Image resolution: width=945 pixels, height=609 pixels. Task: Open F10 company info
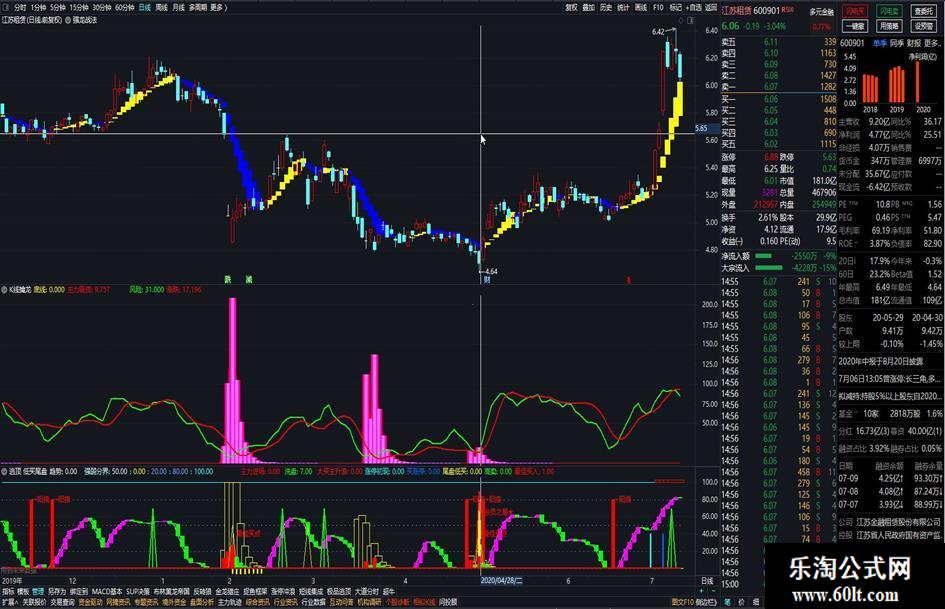(x=658, y=7)
